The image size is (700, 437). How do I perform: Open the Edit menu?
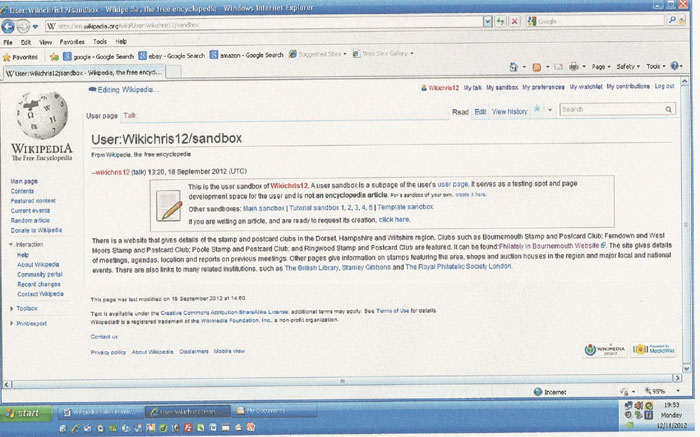click(25, 42)
